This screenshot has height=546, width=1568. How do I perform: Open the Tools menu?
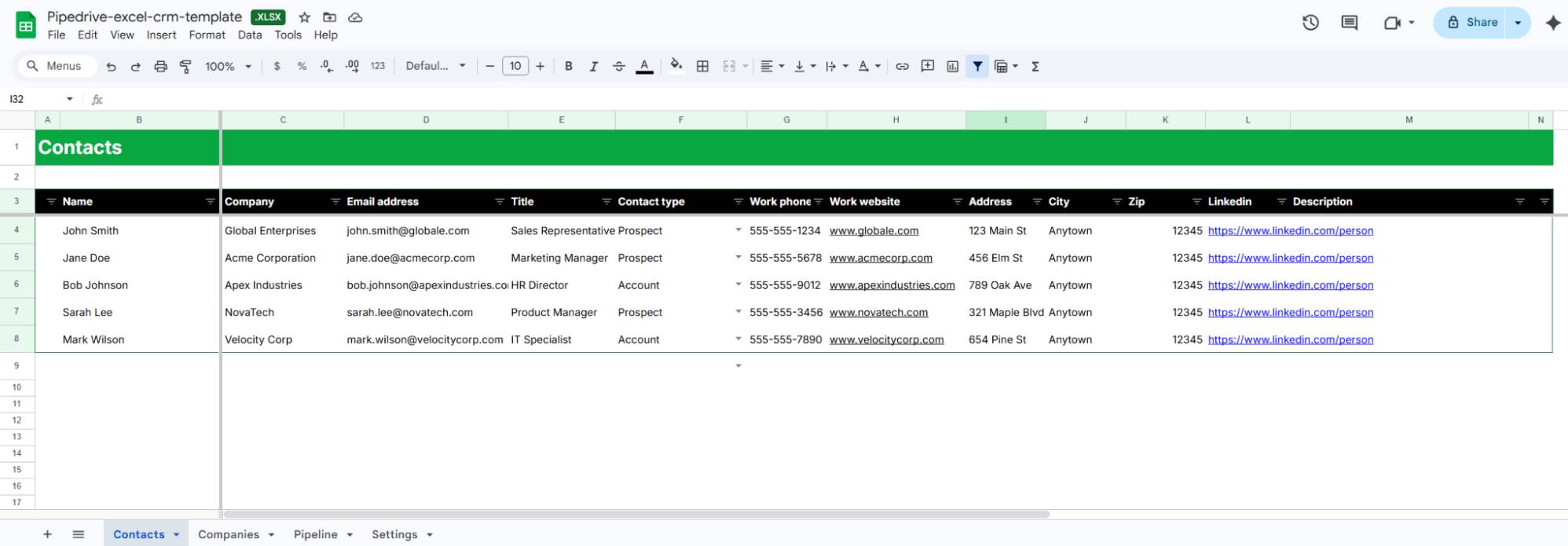click(288, 35)
